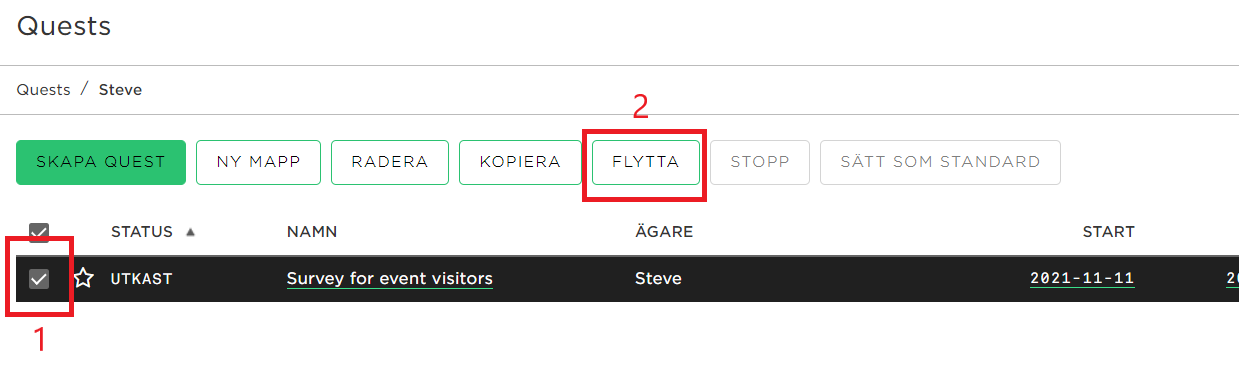Copy the quest with KOPIERA

click(520, 162)
